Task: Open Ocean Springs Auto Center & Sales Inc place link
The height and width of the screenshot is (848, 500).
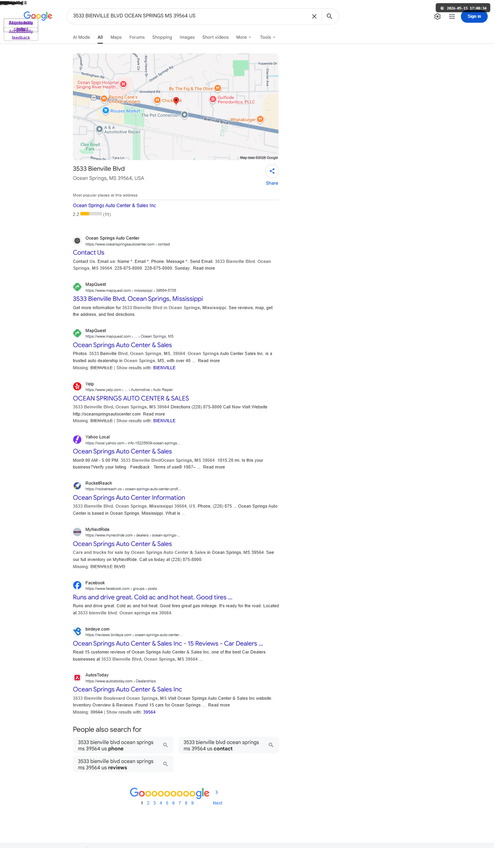Action: 114,206
